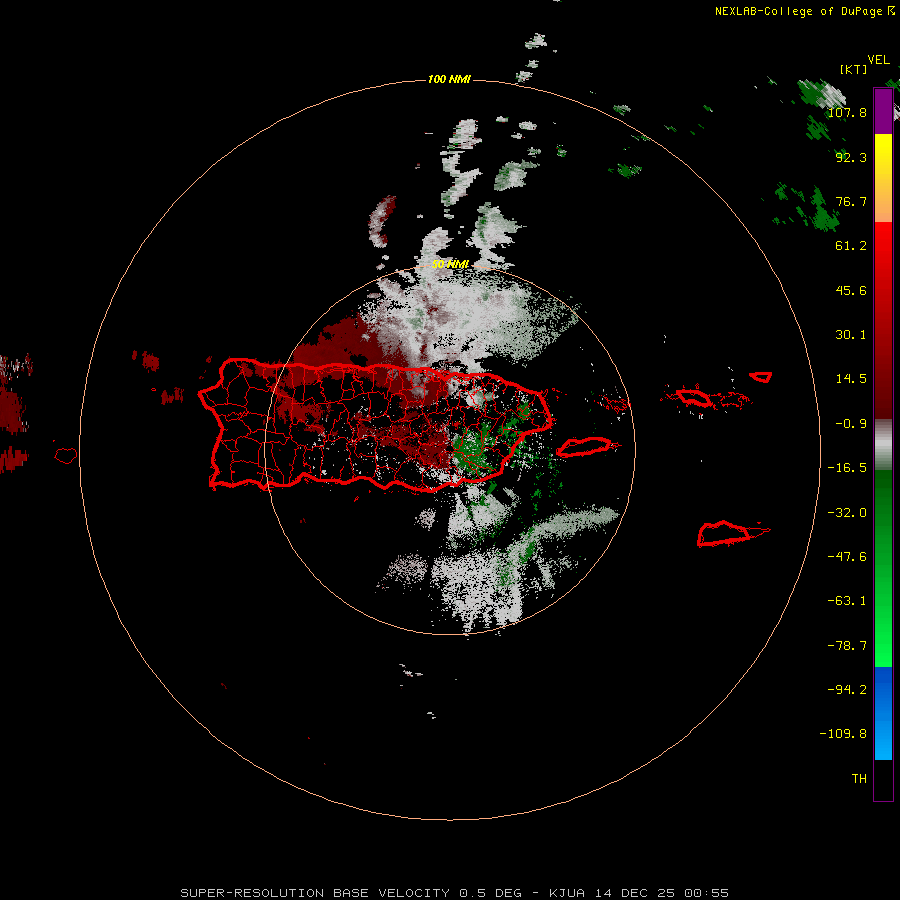Click the St. Croix island outline in southeast

726,534
